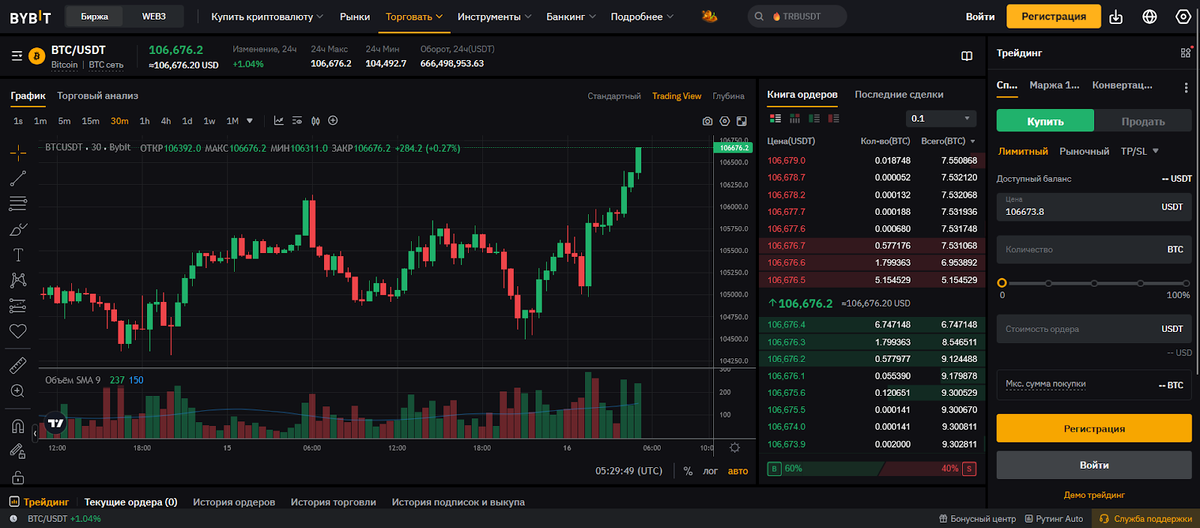Select the crosshair cursor tool

(17, 152)
